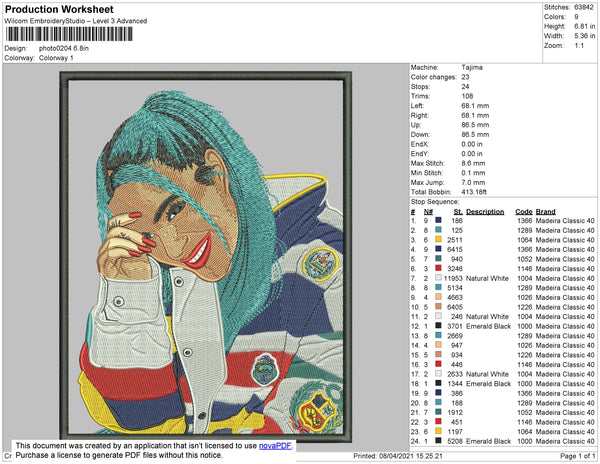Select Max Stitch value '8.6 mm'
Screen dimensions: 600x464
coord(473,163)
